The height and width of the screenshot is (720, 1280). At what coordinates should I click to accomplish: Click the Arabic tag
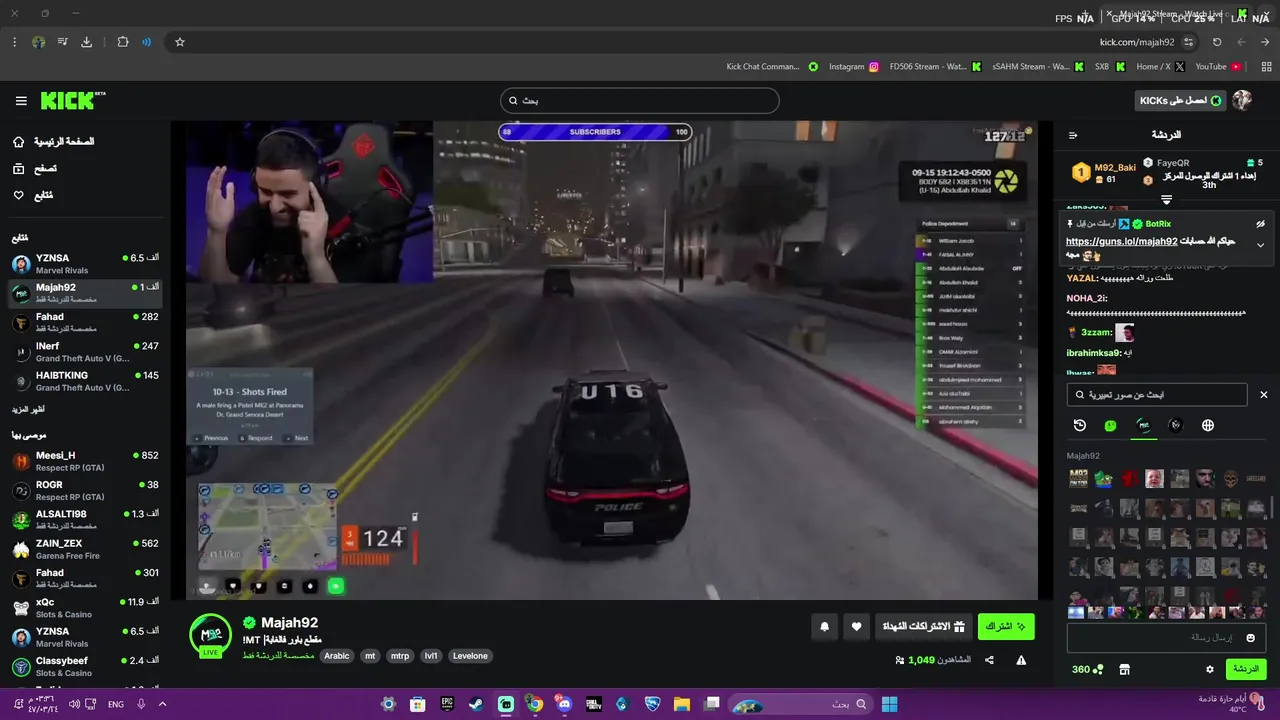point(337,656)
